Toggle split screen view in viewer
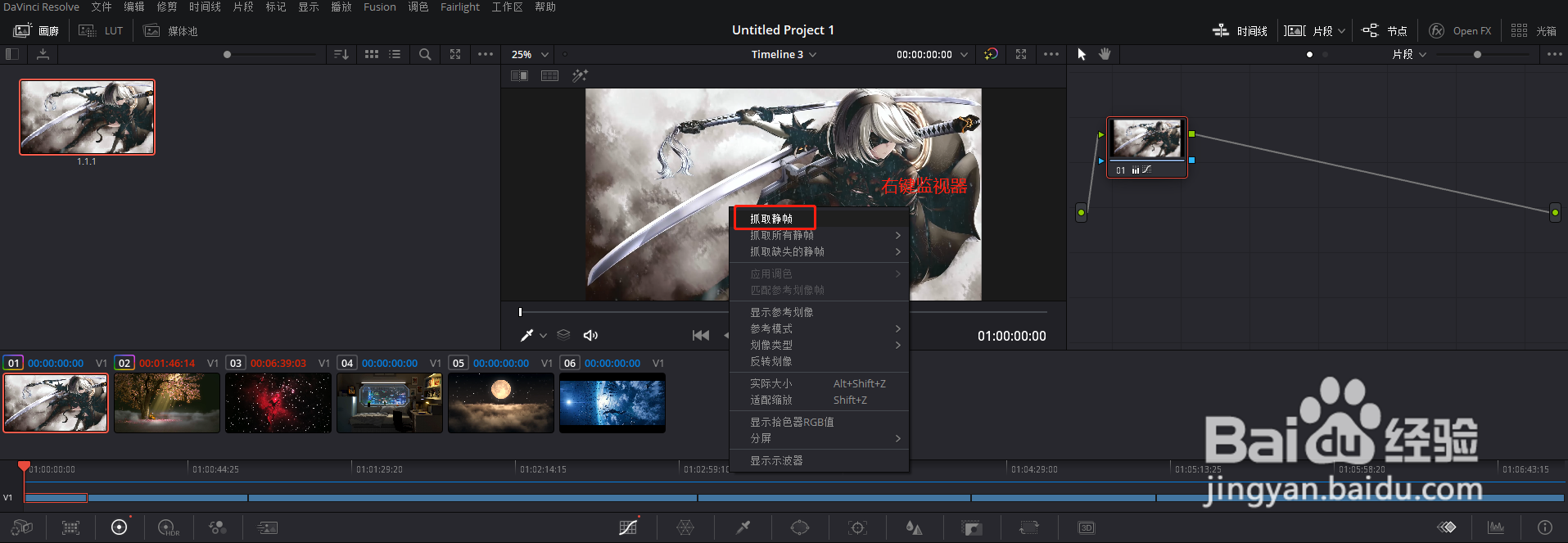 click(549, 75)
